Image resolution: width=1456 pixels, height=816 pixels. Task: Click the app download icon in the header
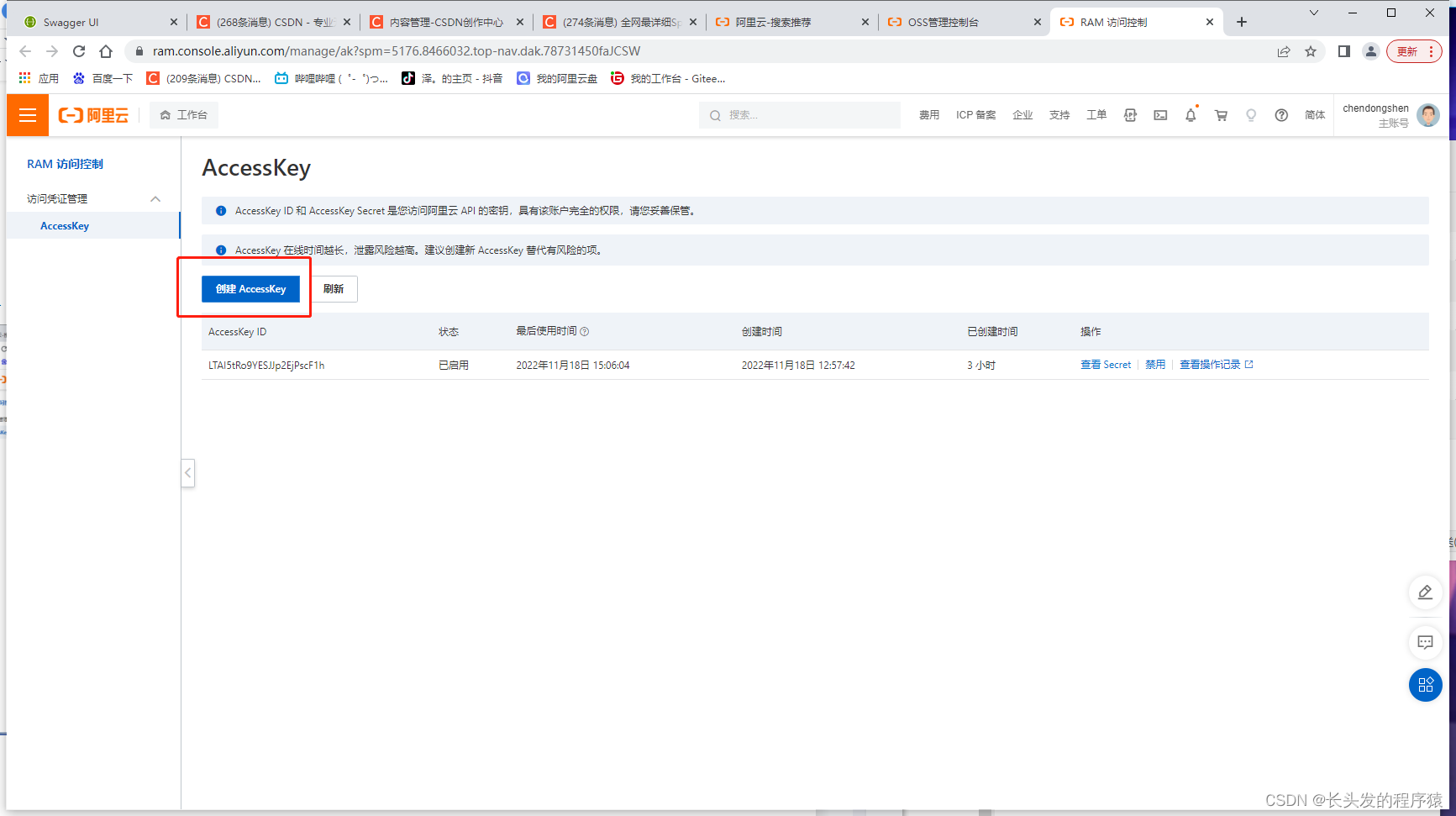[1131, 115]
